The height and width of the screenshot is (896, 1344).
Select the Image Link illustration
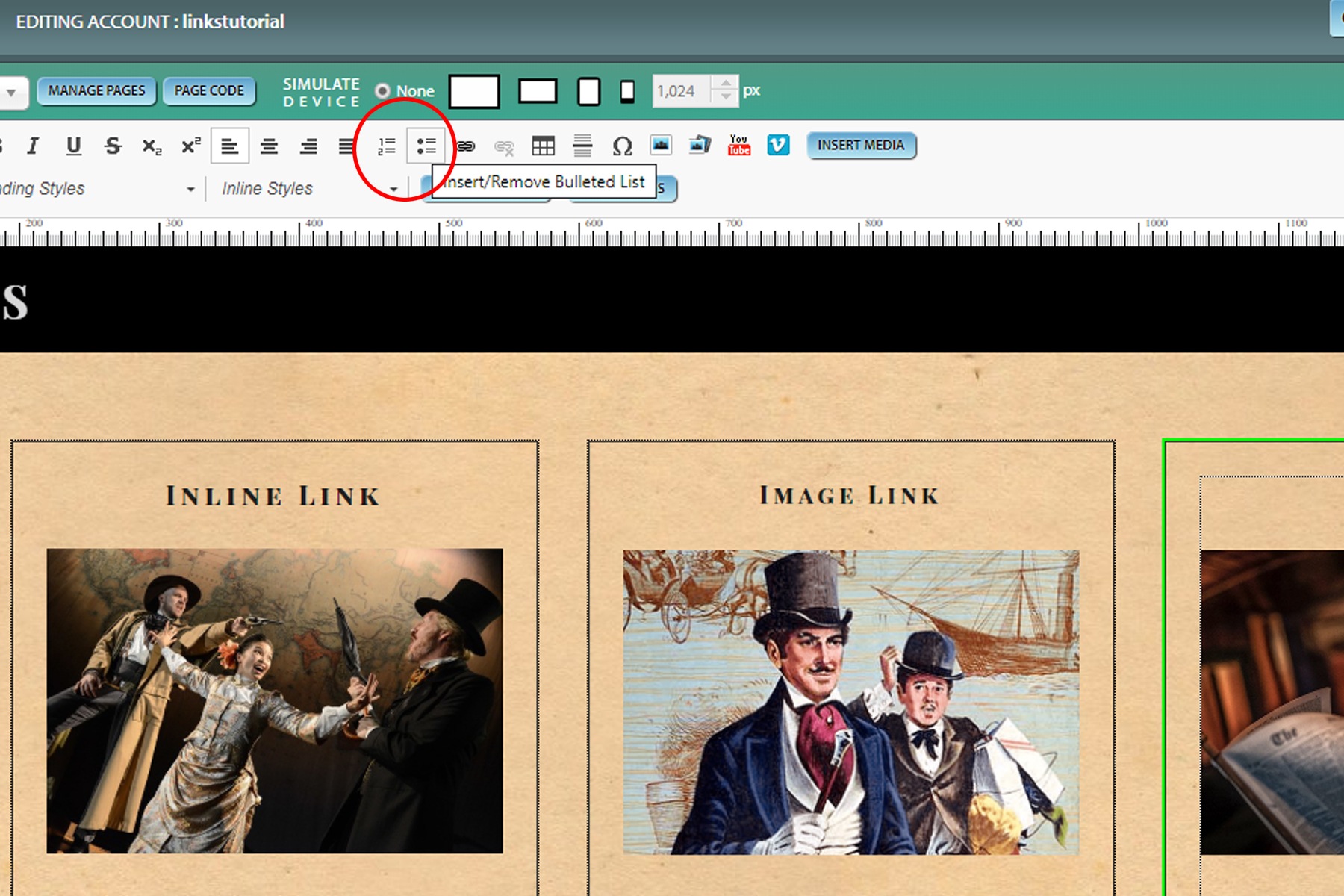coord(850,702)
